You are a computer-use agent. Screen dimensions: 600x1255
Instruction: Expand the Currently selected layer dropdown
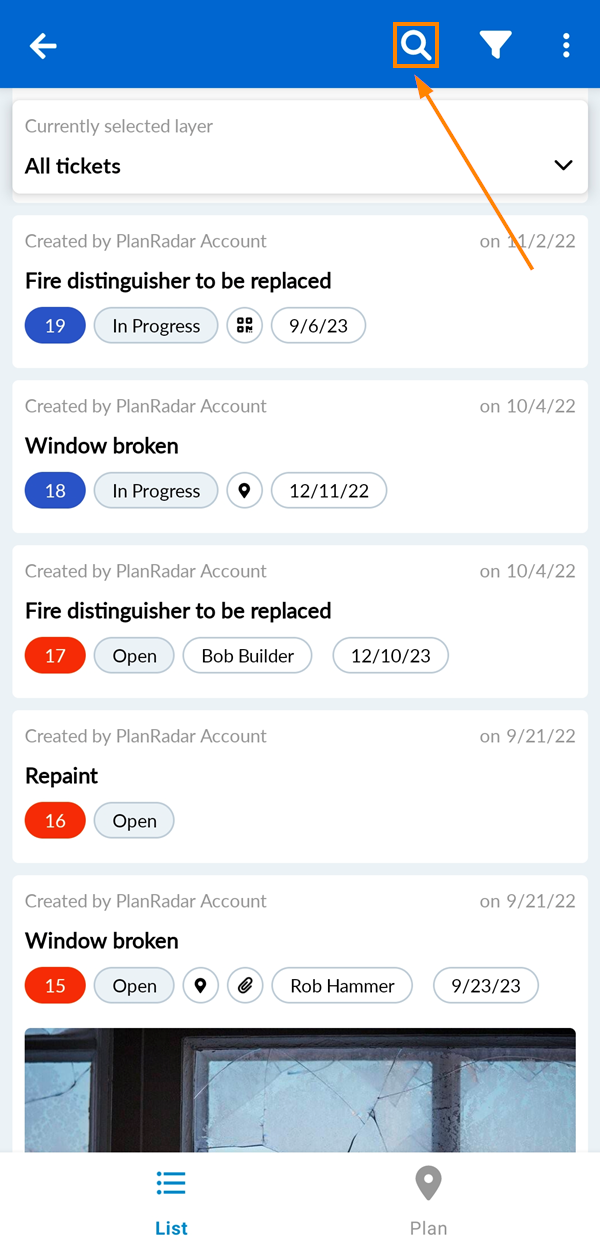point(300,147)
